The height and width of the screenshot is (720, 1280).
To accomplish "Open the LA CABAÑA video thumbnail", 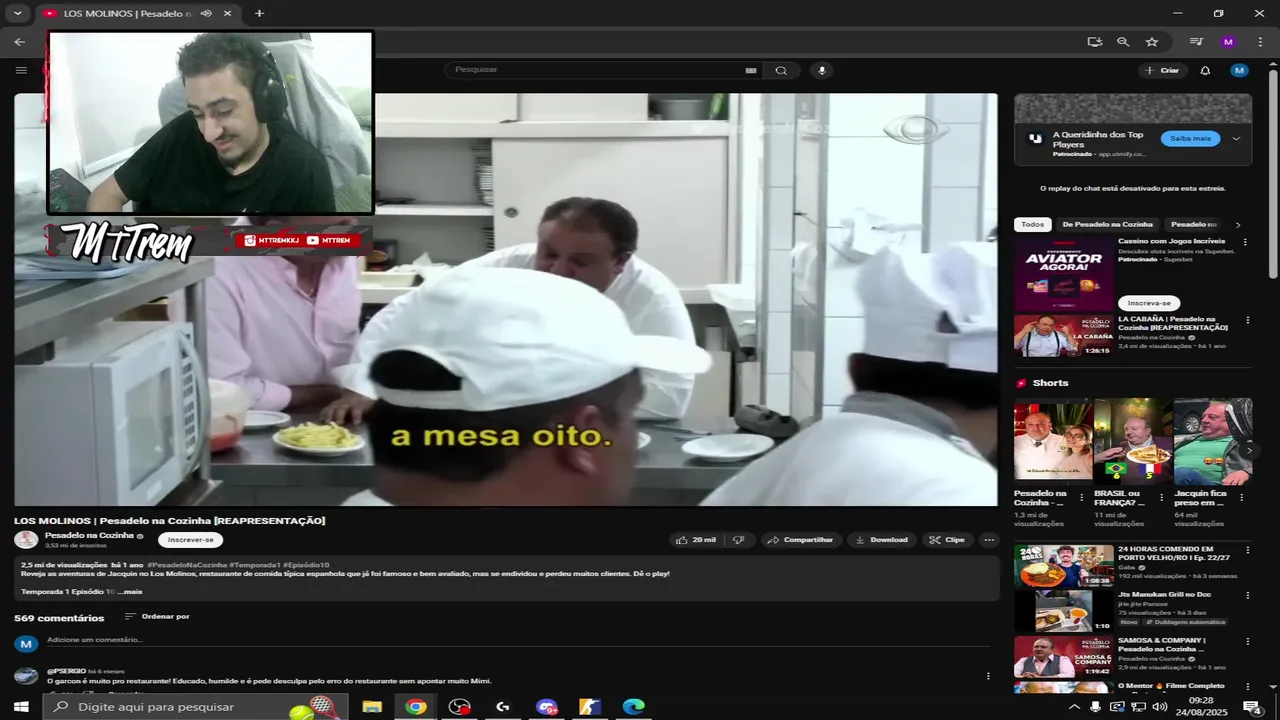I will tap(1064, 336).
